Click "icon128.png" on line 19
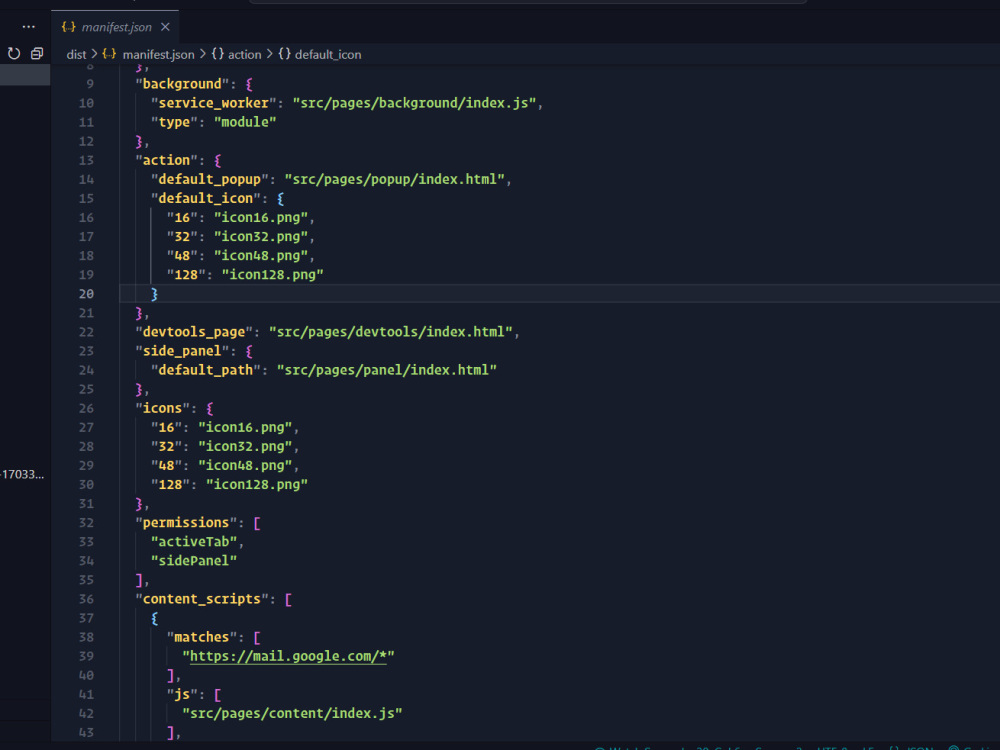Screen dimensions: 1000x750 pyautogui.click(x=272, y=275)
